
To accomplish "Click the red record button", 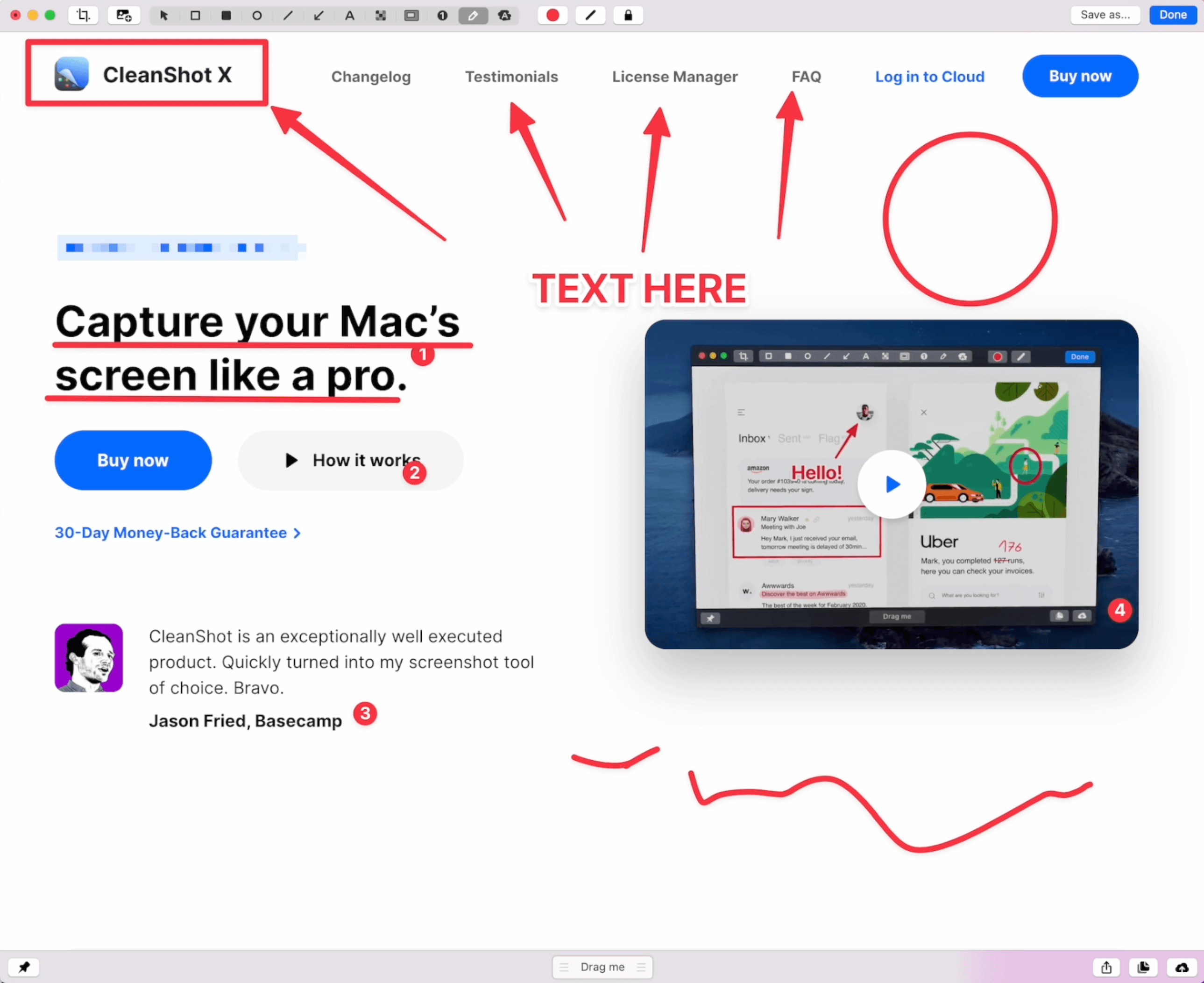I will click(x=550, y=15).
